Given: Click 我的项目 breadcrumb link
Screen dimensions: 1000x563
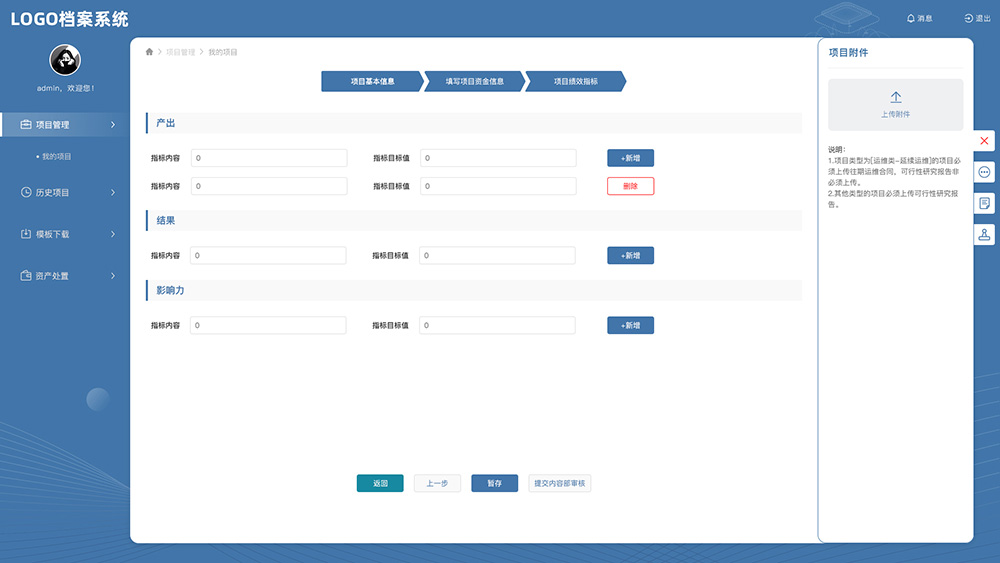Looking at the screenshot, I should (x=223, y=52).
